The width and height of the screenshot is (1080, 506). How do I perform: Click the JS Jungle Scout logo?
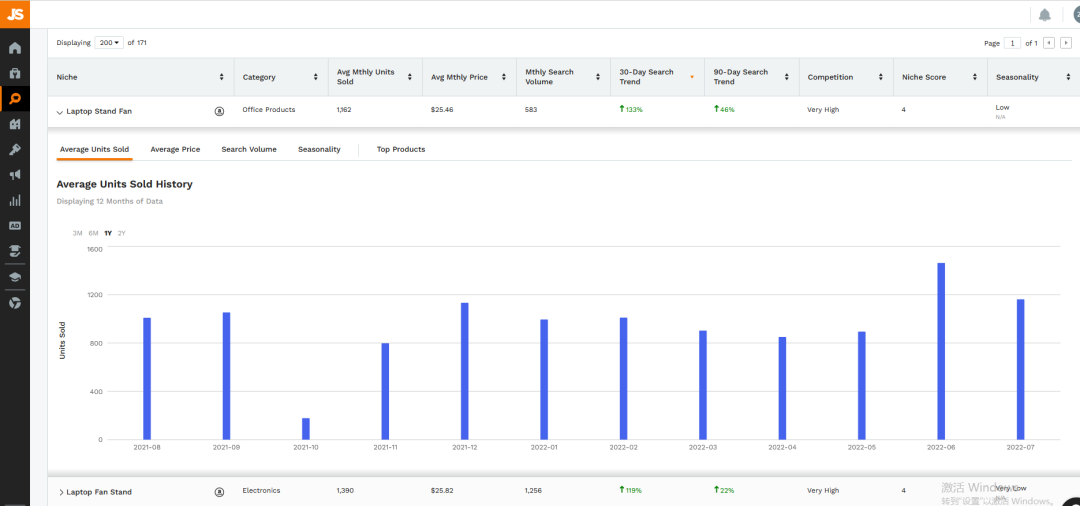pos(14,14)
